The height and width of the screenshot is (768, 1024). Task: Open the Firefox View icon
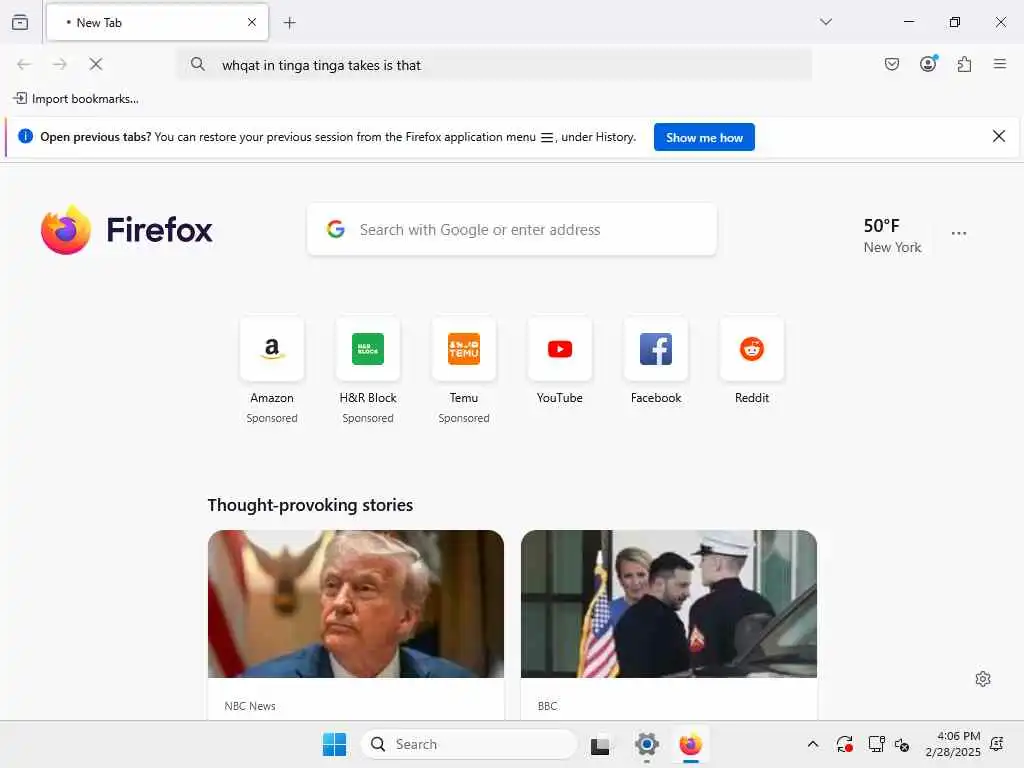pos(20,22)
